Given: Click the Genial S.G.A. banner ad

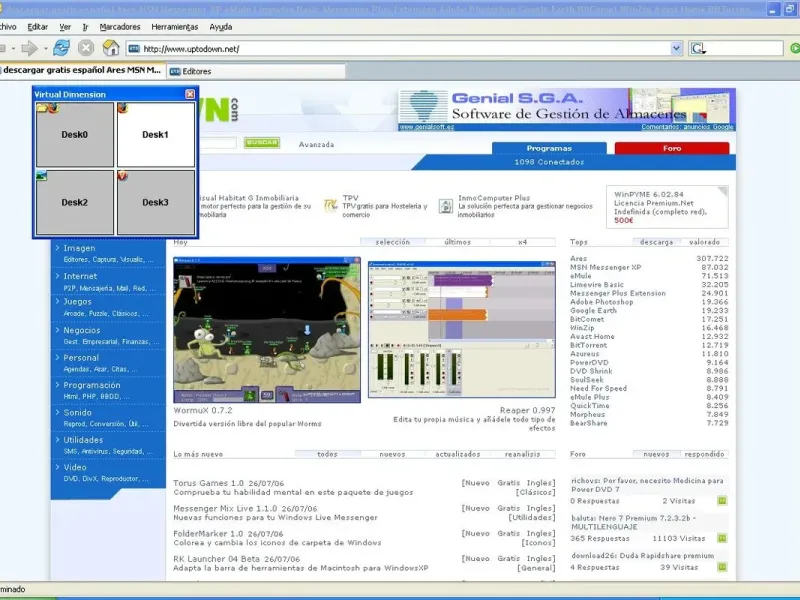Looking at the screenshot, I should coord(567,110).
